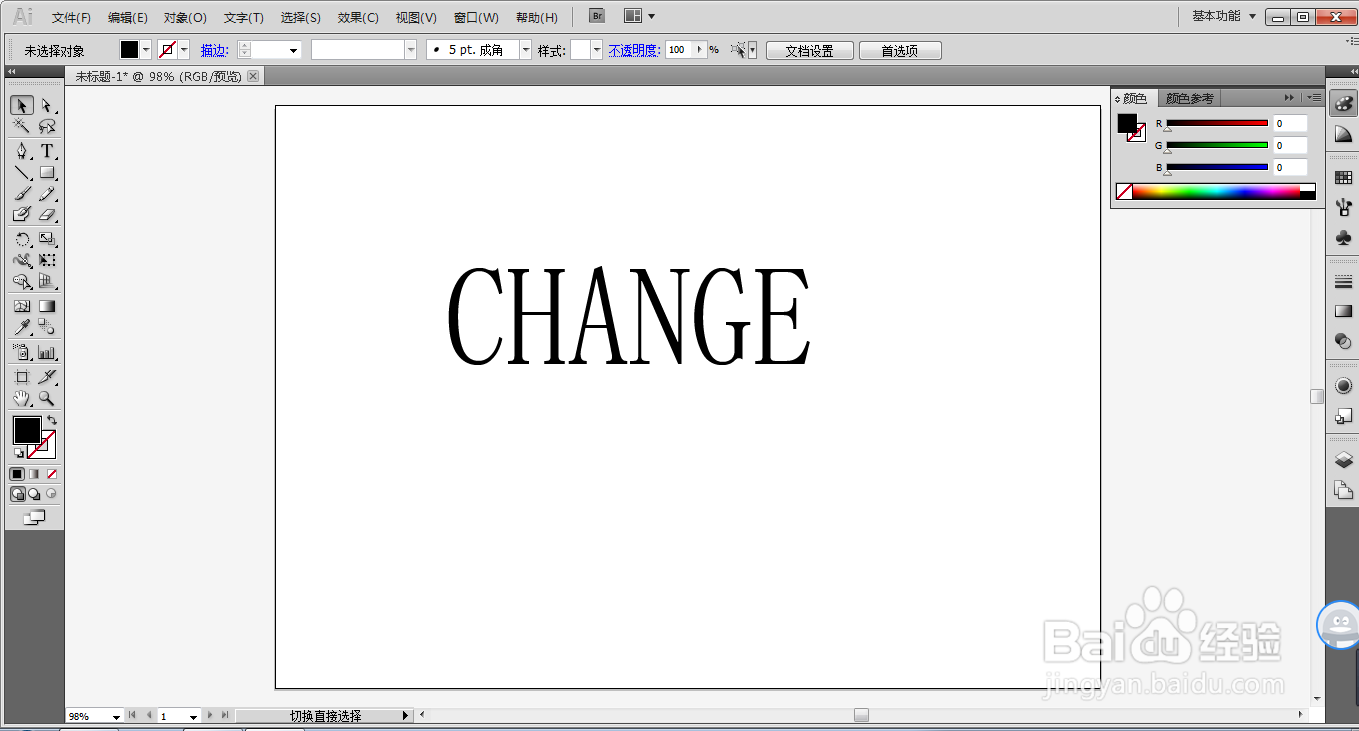The image size is (1359, 731).
Task: Click the 描边 link
Action: point(214,50)
